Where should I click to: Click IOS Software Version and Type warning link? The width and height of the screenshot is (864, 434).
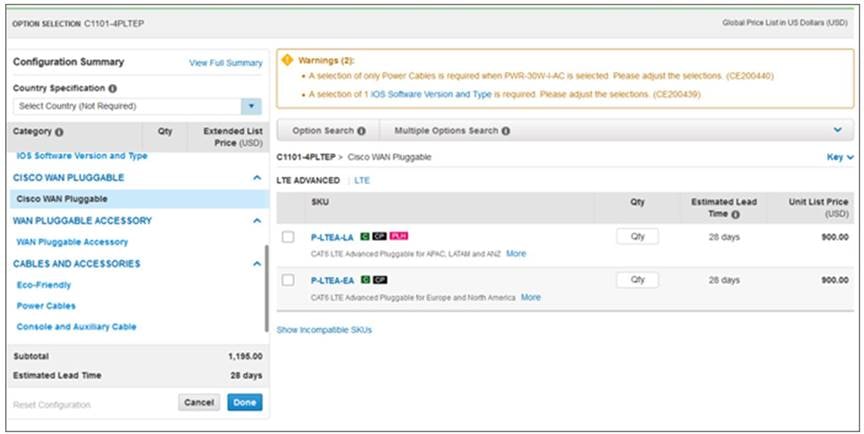tap(431, 94)
